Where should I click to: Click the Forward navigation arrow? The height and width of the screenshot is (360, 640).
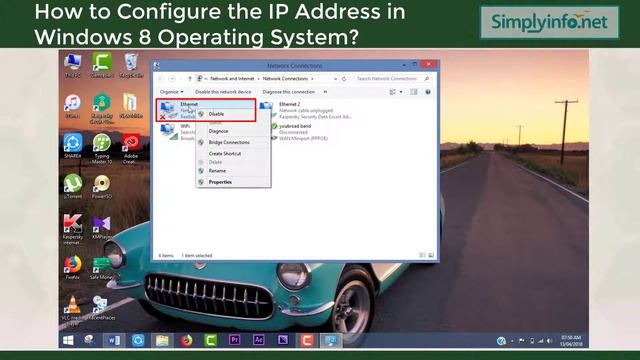pyautogui.click(x=172, y=78)
